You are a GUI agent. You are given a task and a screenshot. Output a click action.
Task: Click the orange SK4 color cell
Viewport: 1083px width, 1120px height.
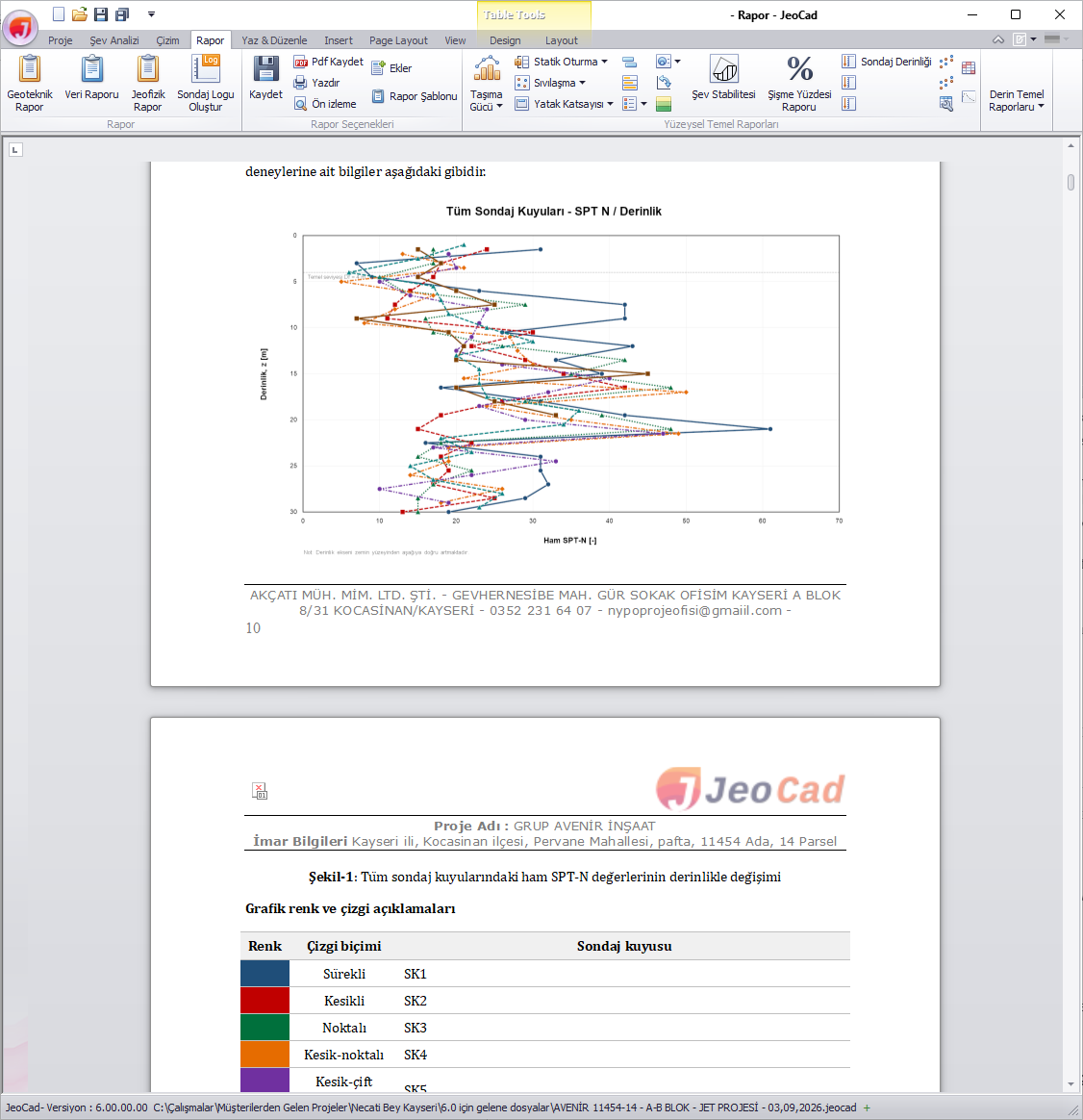pos(264,1055)
